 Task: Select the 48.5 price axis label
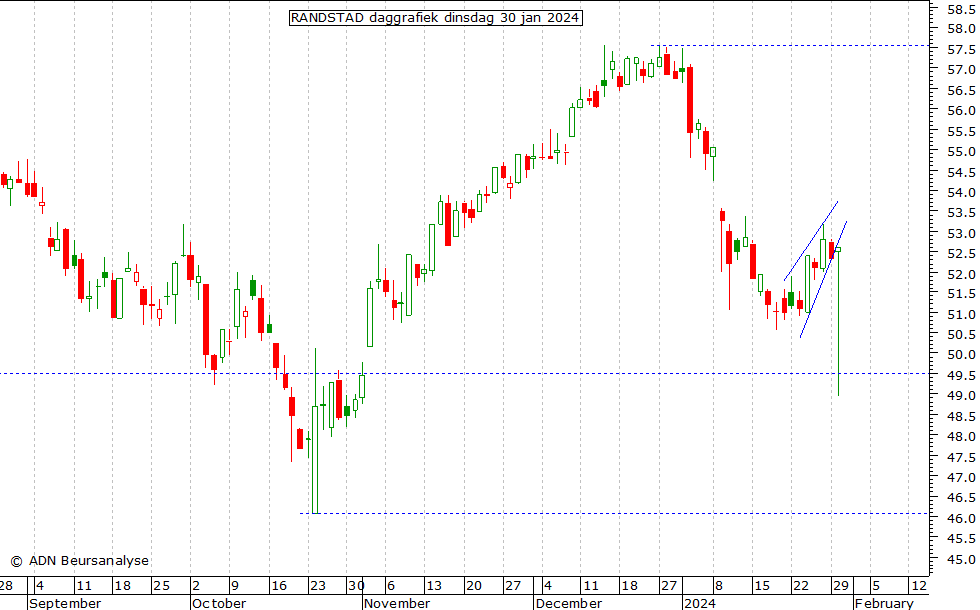pyautogui.click(x=961, y=416)
